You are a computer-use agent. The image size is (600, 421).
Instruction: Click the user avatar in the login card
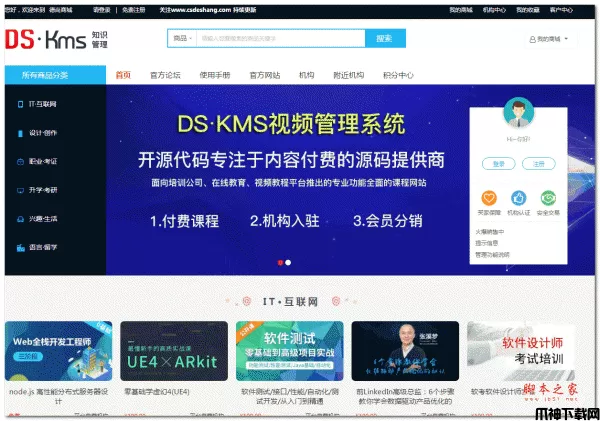518,112
